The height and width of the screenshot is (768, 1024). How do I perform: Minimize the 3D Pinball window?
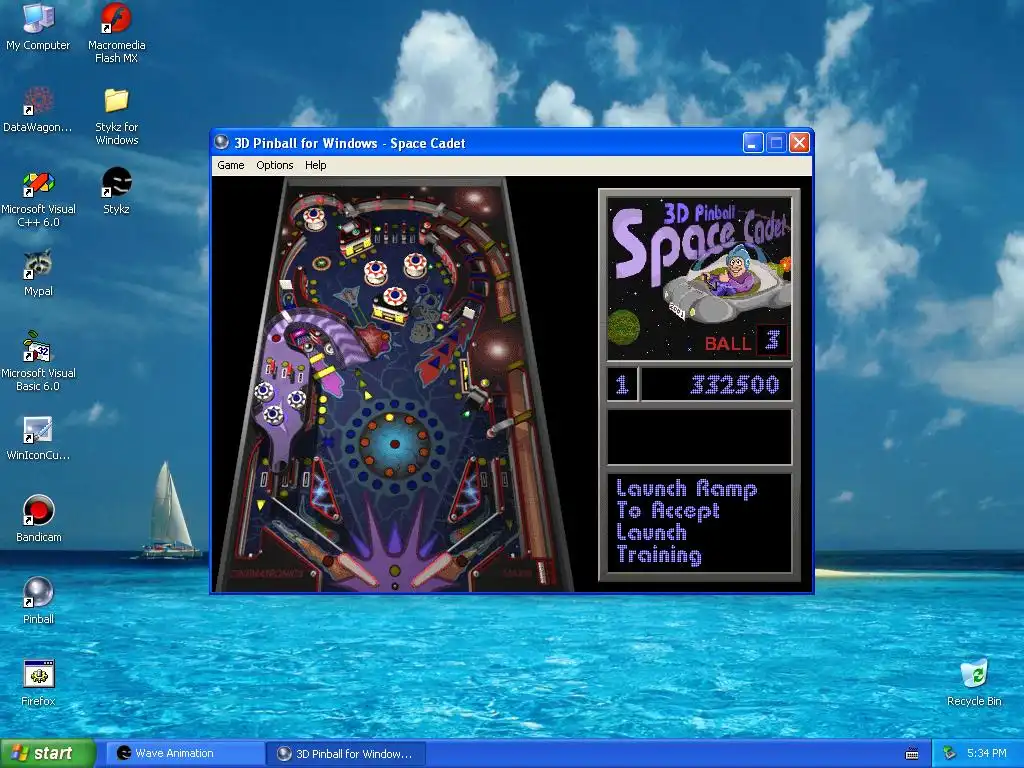753,142
